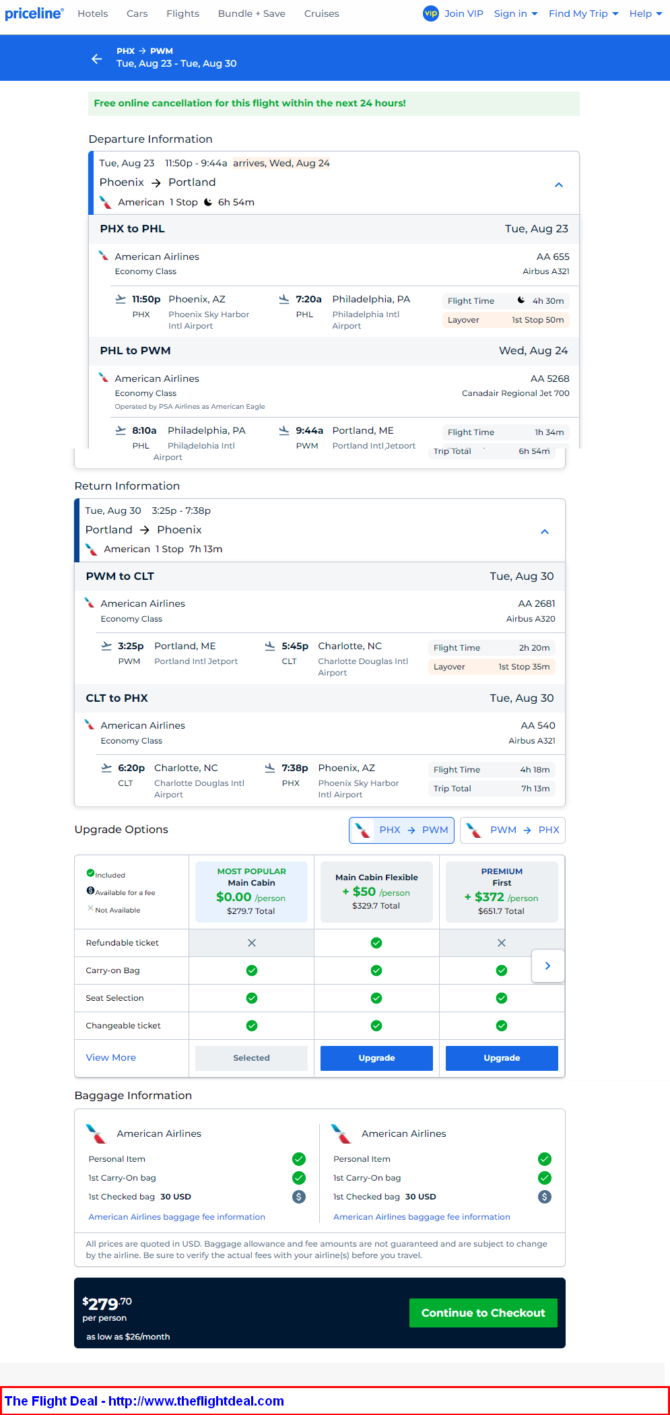Viewport: 670px width, 1415px height.
Task: Click flight number AA 2681
Action: point(537,603)
